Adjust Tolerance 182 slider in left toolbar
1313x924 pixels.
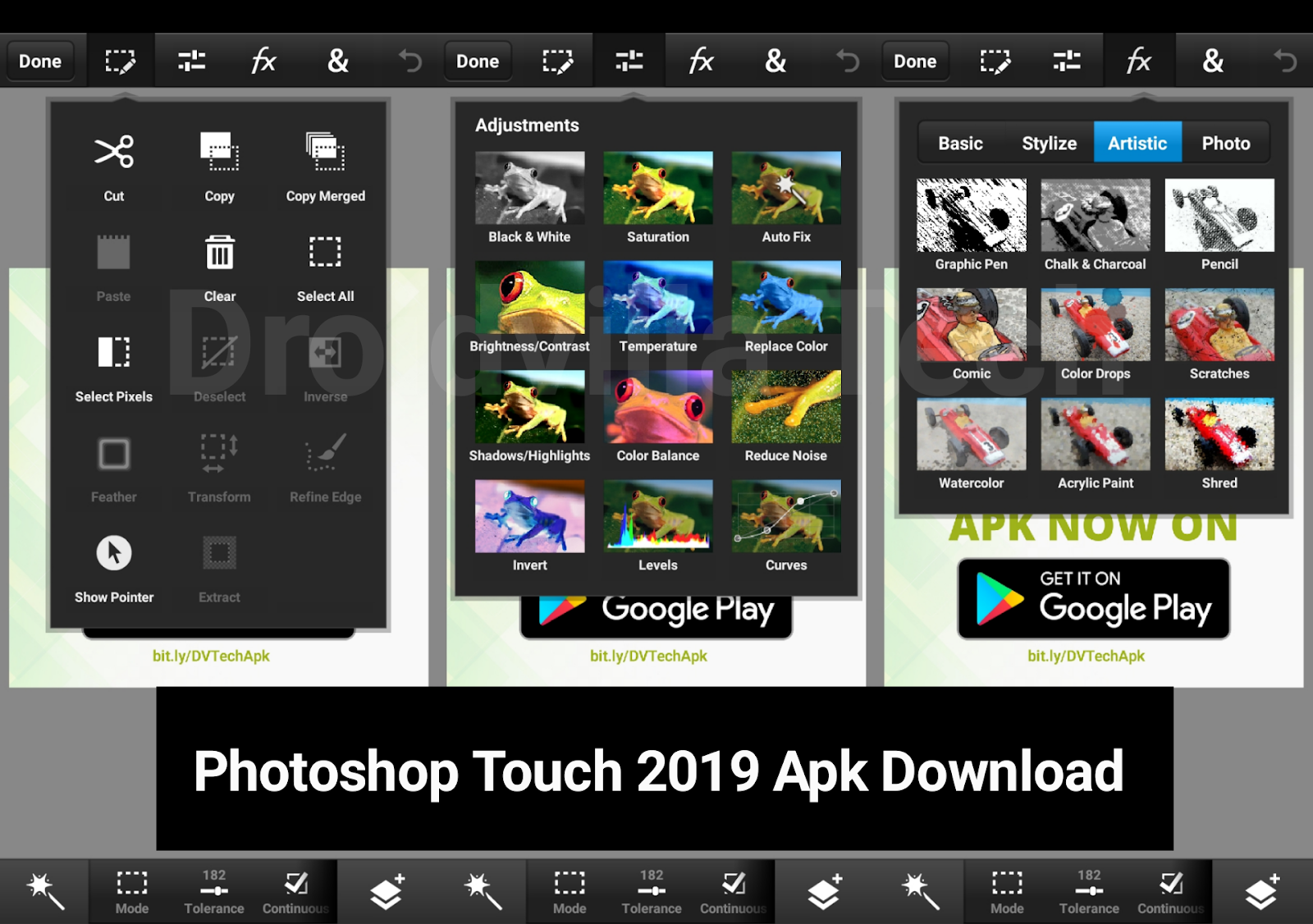point(214,892)
